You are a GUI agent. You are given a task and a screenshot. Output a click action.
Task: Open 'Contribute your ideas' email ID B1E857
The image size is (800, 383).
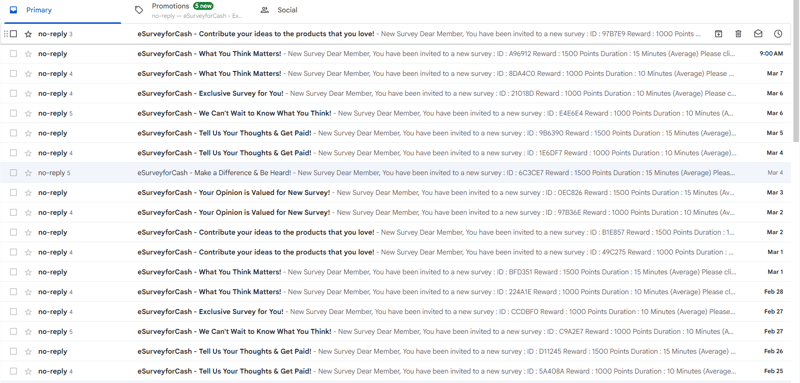[395, 232]
